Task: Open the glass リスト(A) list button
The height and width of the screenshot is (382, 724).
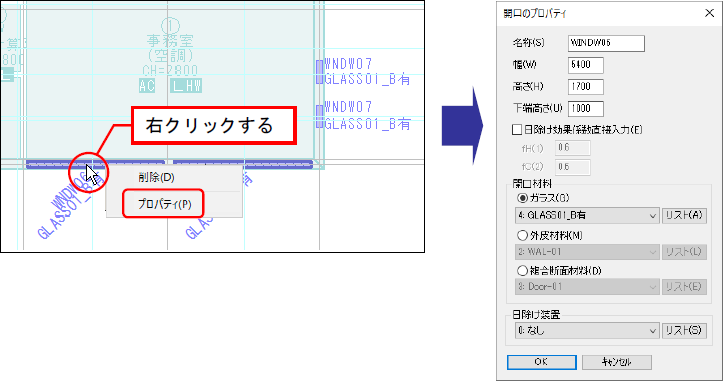Action: [684, 215]
